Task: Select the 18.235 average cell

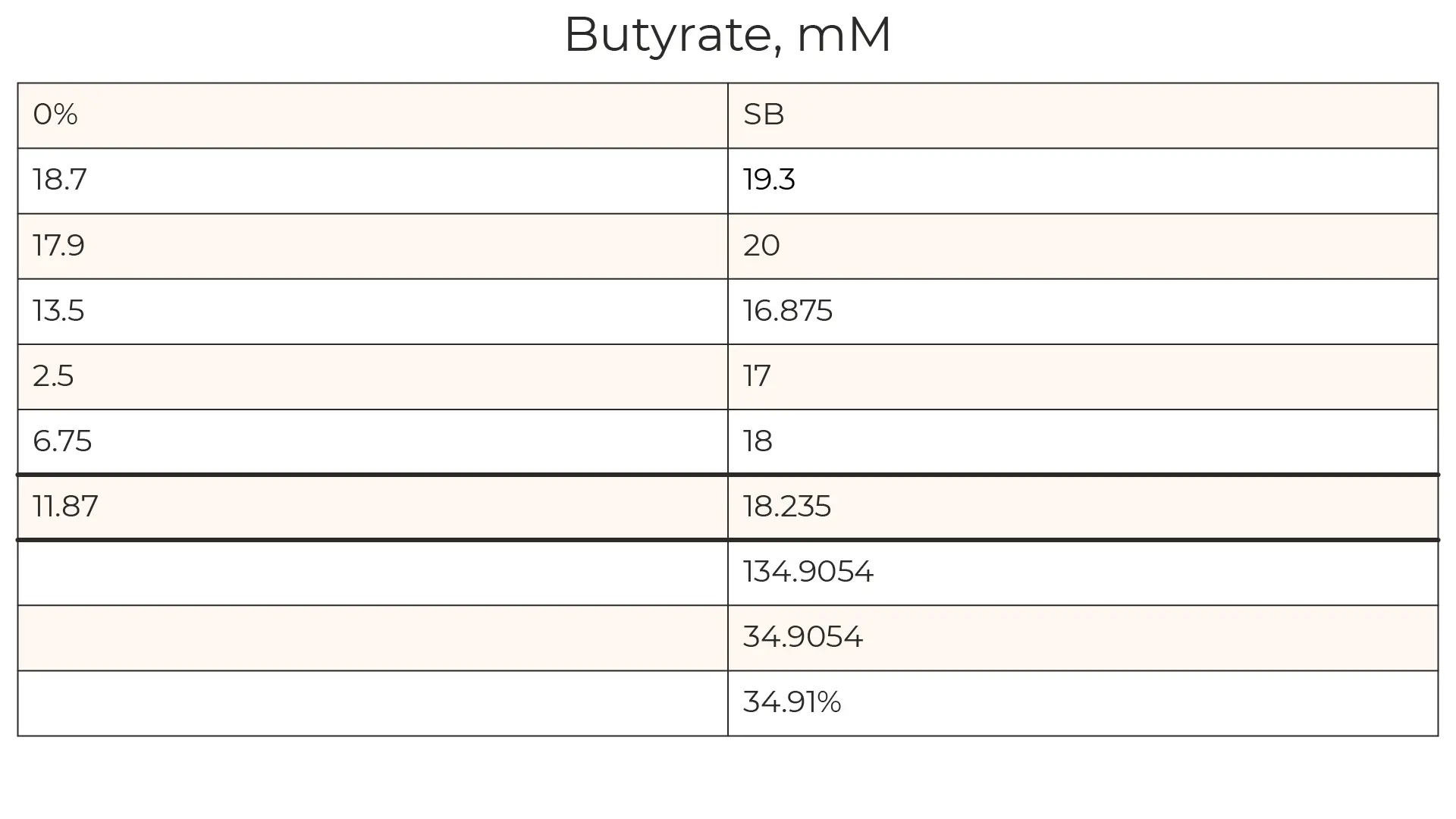Action: pos(1082,507)
